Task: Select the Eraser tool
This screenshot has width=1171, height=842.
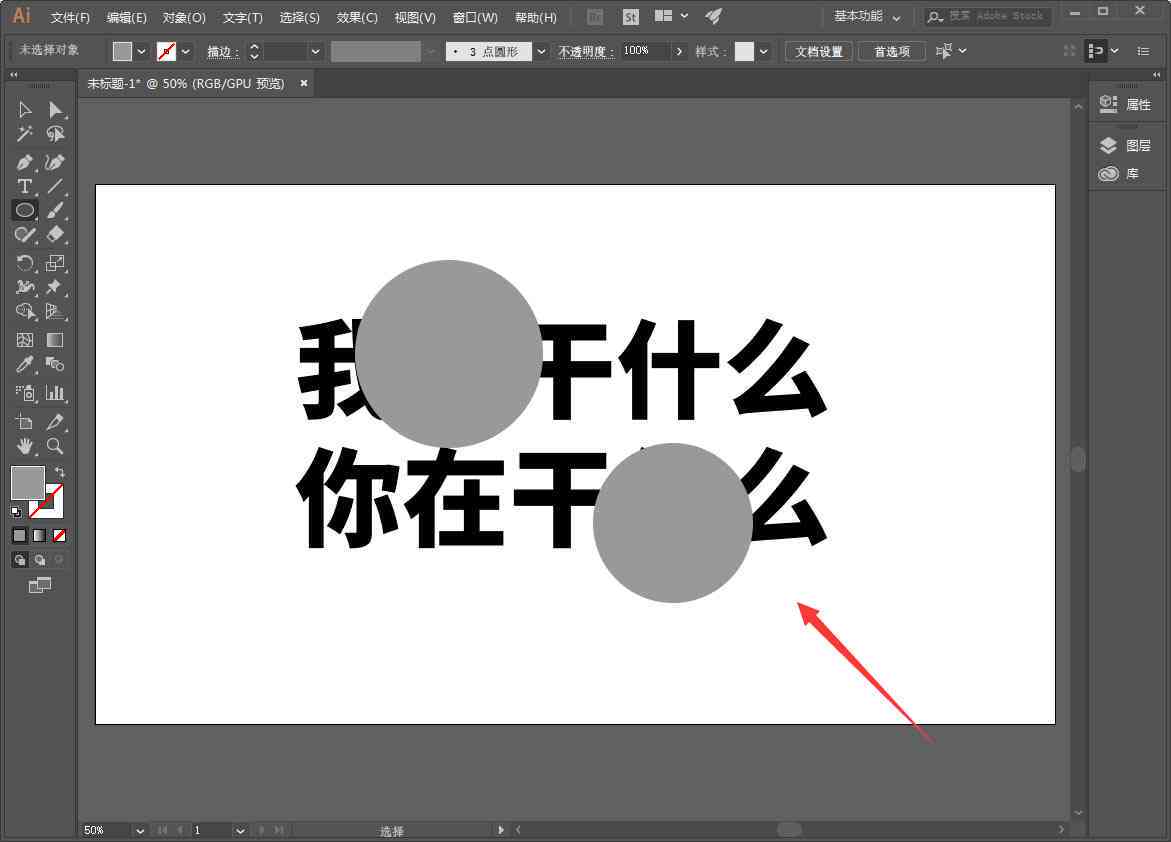Action: tap(55, 235)
